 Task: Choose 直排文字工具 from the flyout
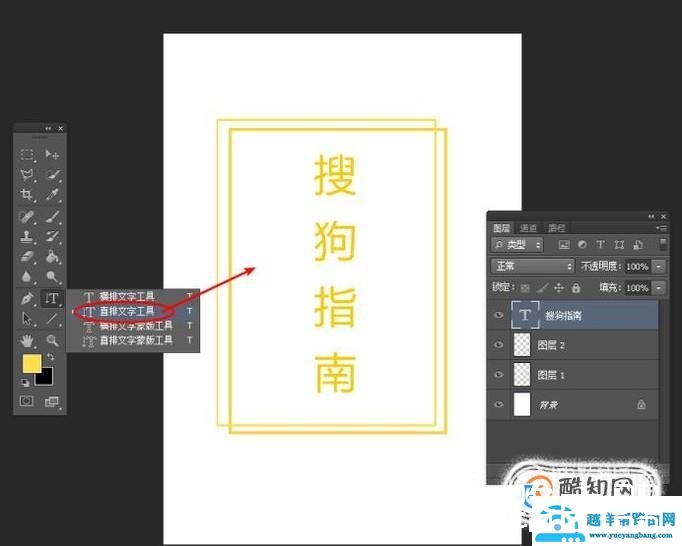click(127, 311)
